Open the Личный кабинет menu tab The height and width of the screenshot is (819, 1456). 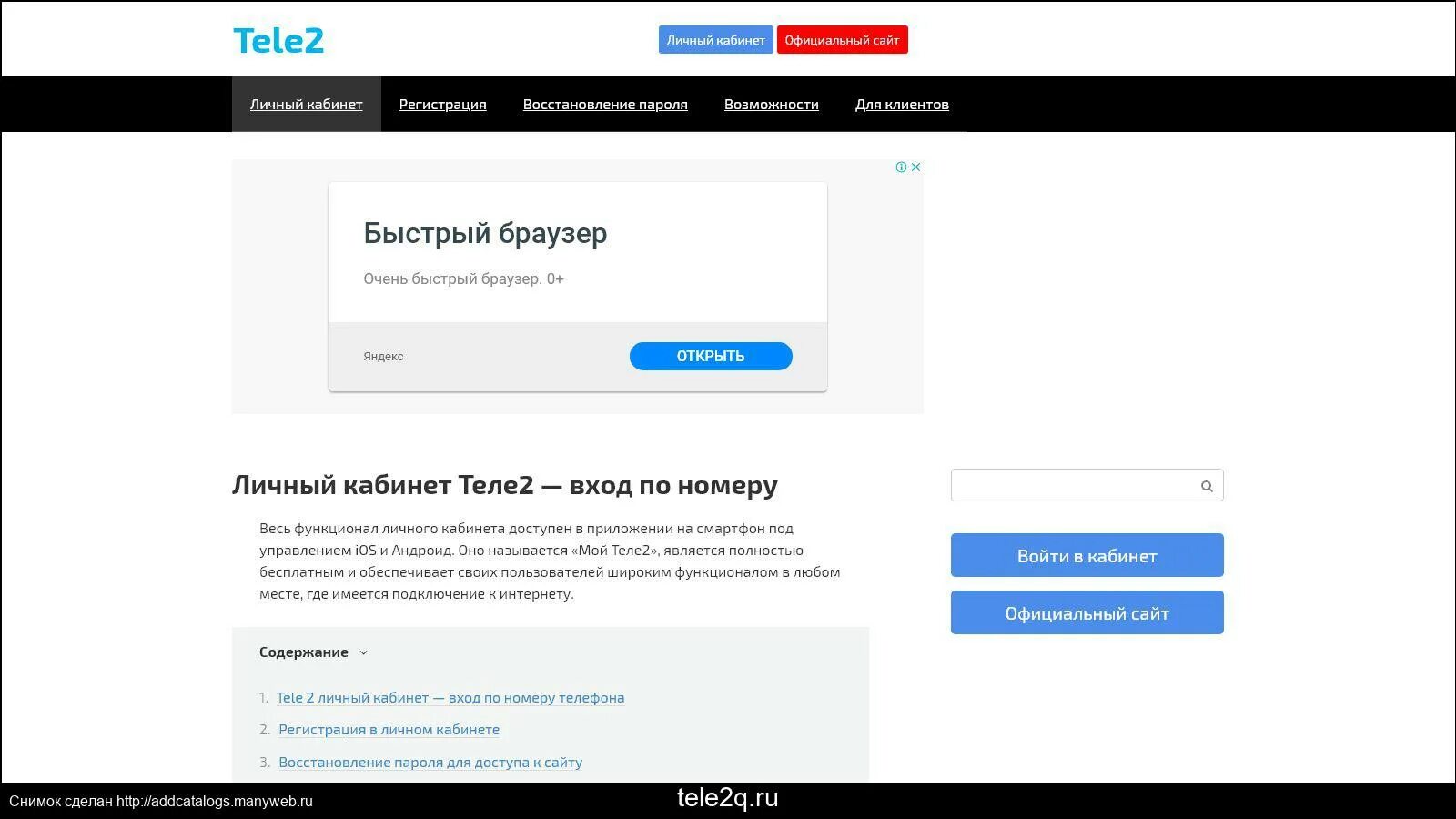coord(306,105)
